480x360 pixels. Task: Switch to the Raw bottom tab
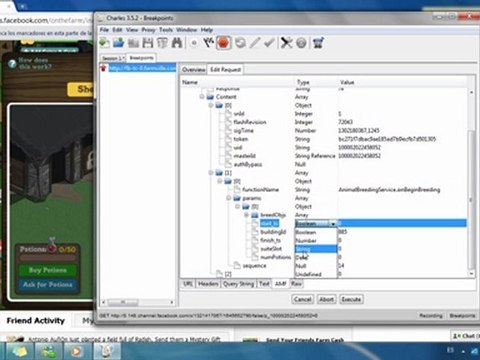(x=296, y=284)
